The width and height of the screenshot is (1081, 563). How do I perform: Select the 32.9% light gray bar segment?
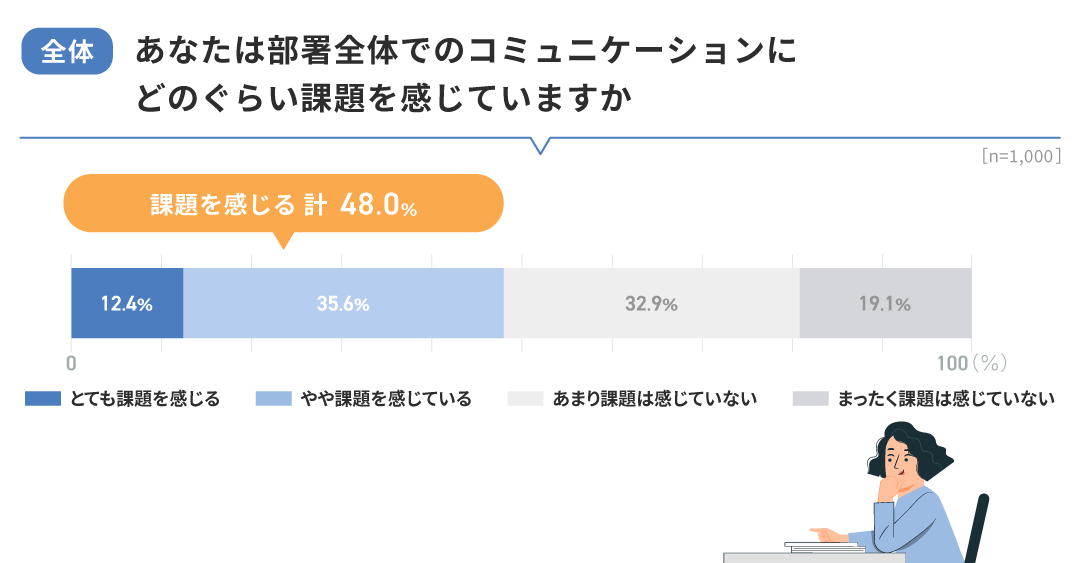click(x=651, y=304)
